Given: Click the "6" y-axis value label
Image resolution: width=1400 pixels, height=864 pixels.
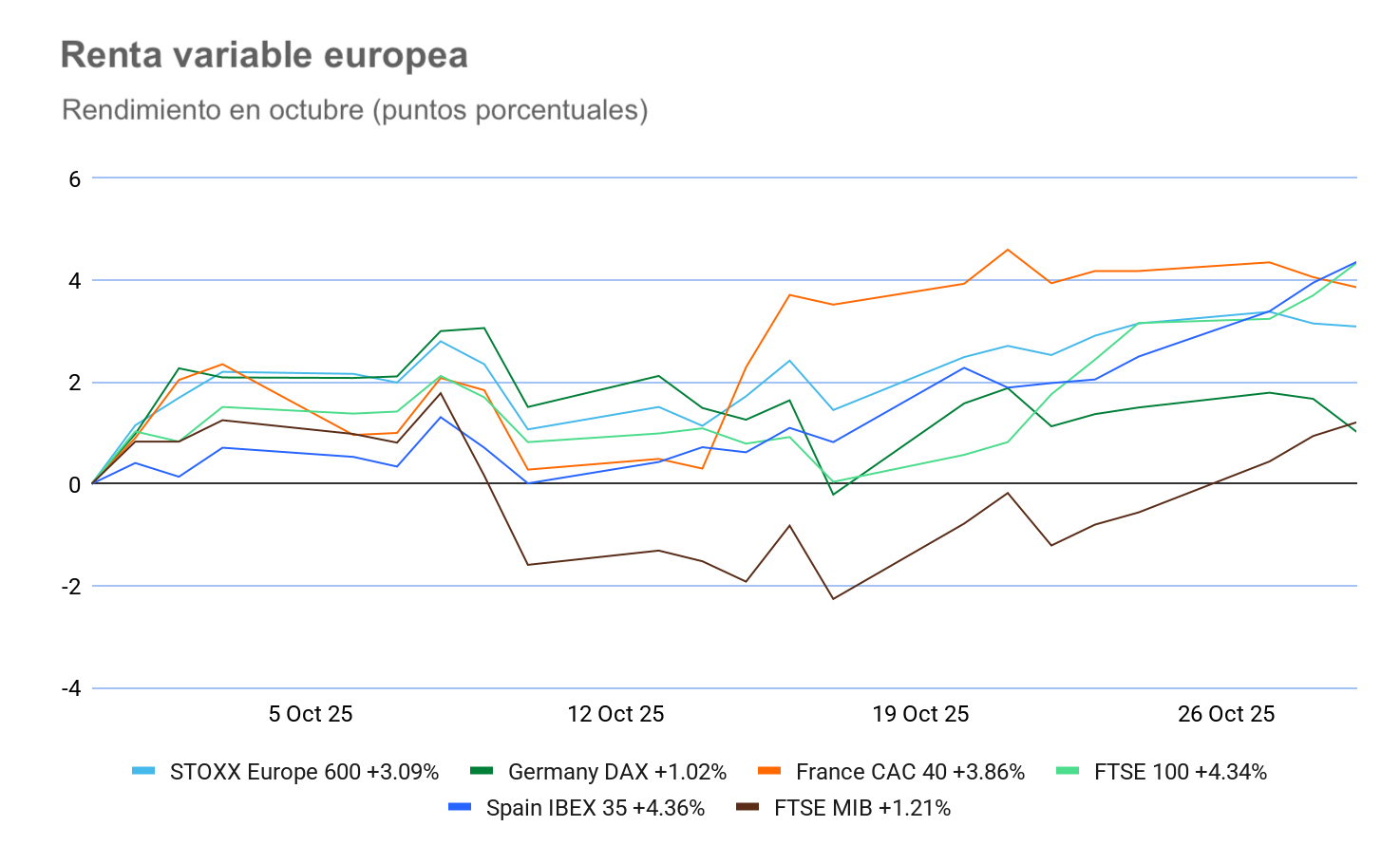Looking at the screenshot, I should pyautogui.click(x=75, y=178).
